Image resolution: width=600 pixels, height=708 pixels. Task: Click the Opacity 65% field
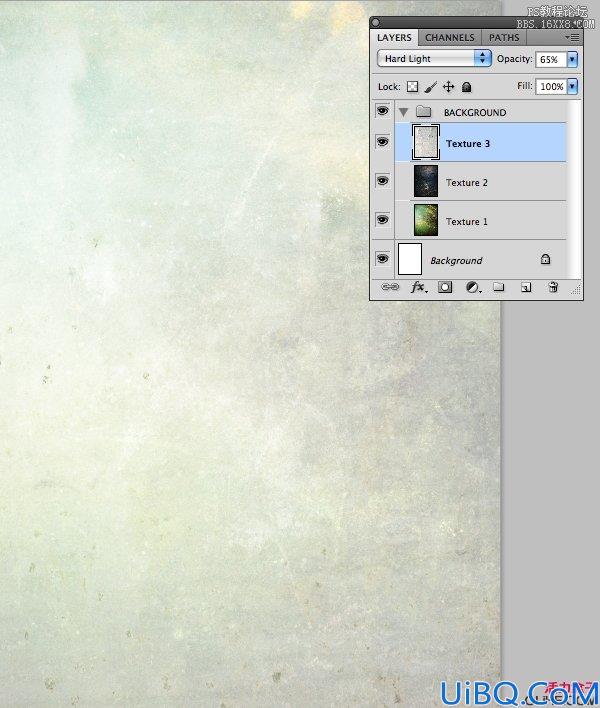(x=551, y=59)
